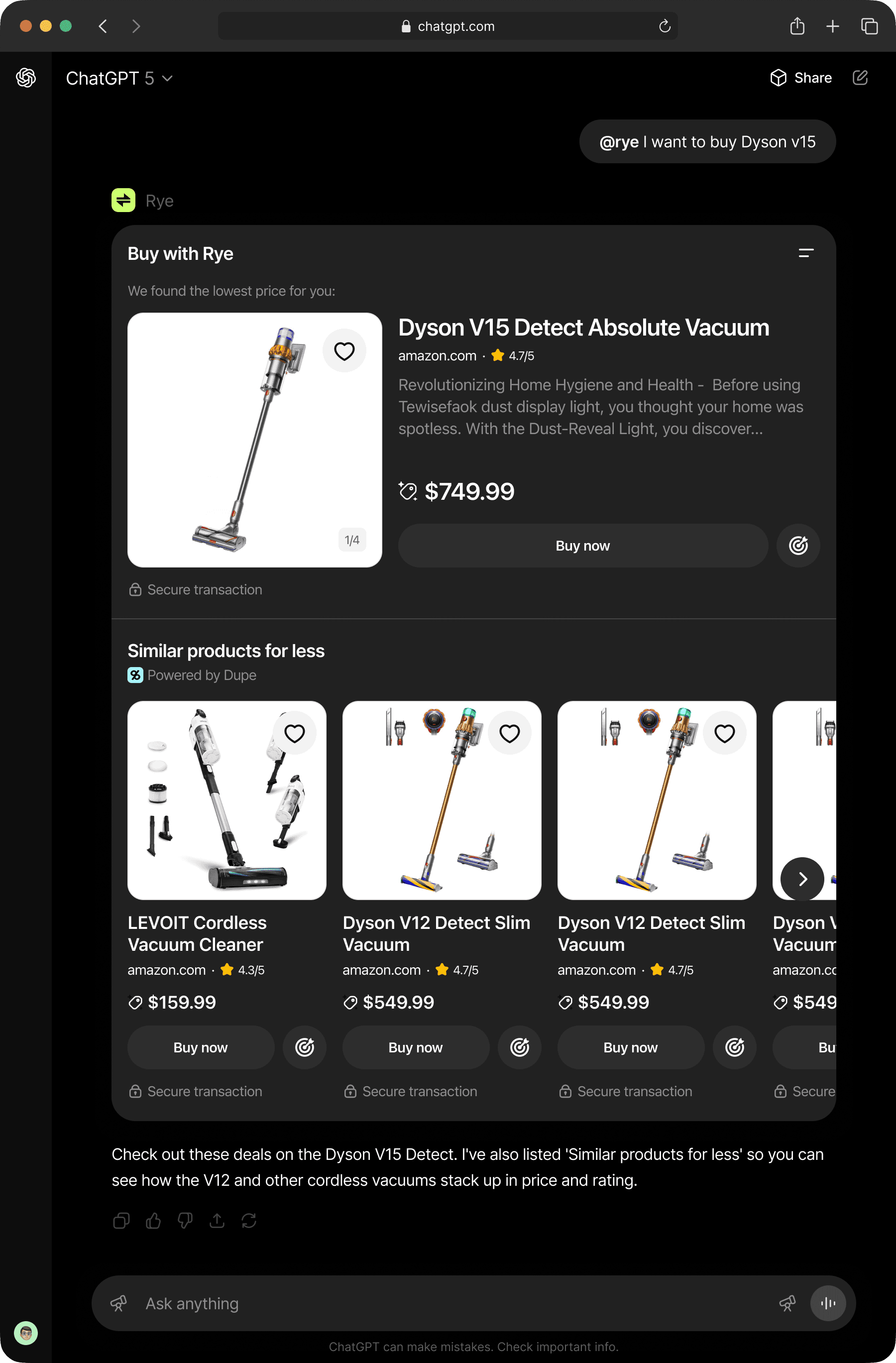
Task: Open the new chat compose icon
Action: 860,77
